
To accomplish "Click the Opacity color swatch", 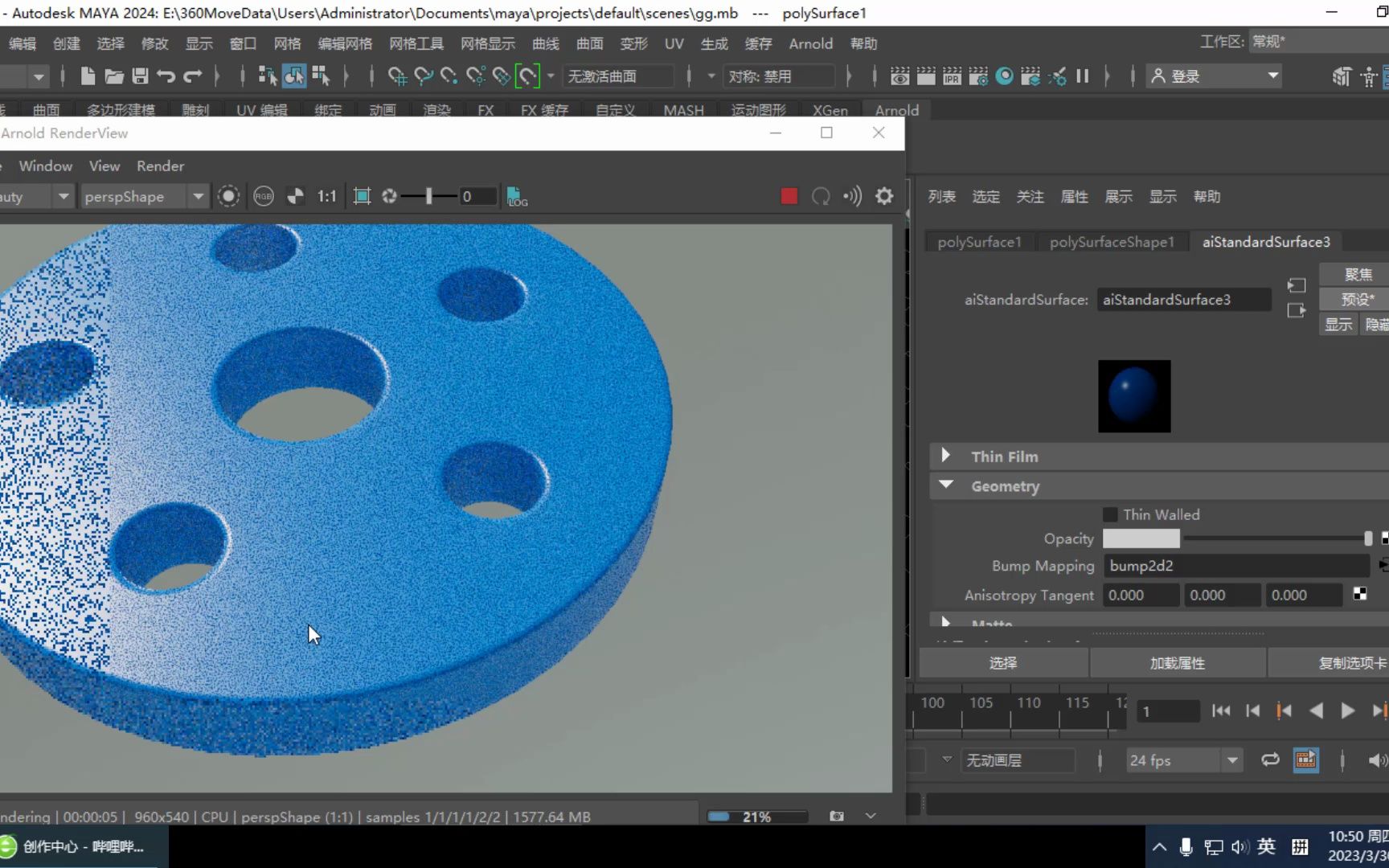I will (x=1141, y=538).
